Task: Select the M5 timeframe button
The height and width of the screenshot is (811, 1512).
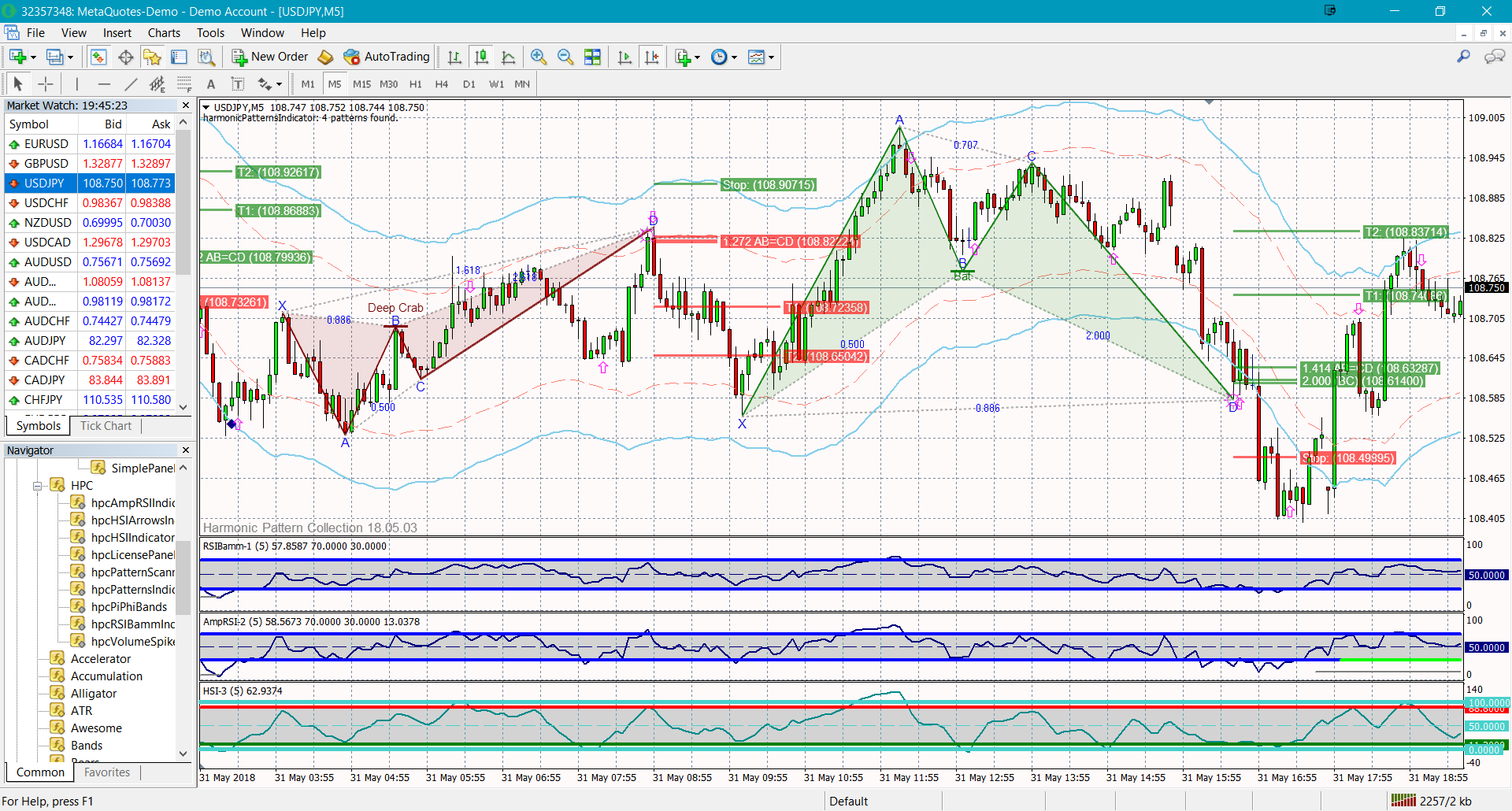Action: [x=335, y=83]
